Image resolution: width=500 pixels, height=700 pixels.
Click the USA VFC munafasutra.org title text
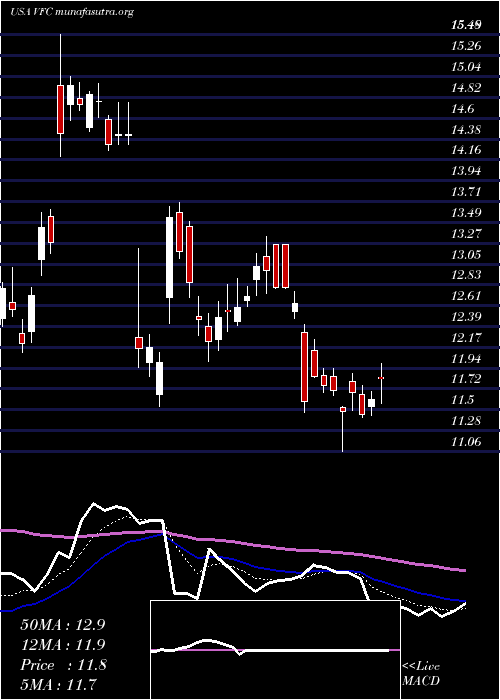click(x=72, y=12)
